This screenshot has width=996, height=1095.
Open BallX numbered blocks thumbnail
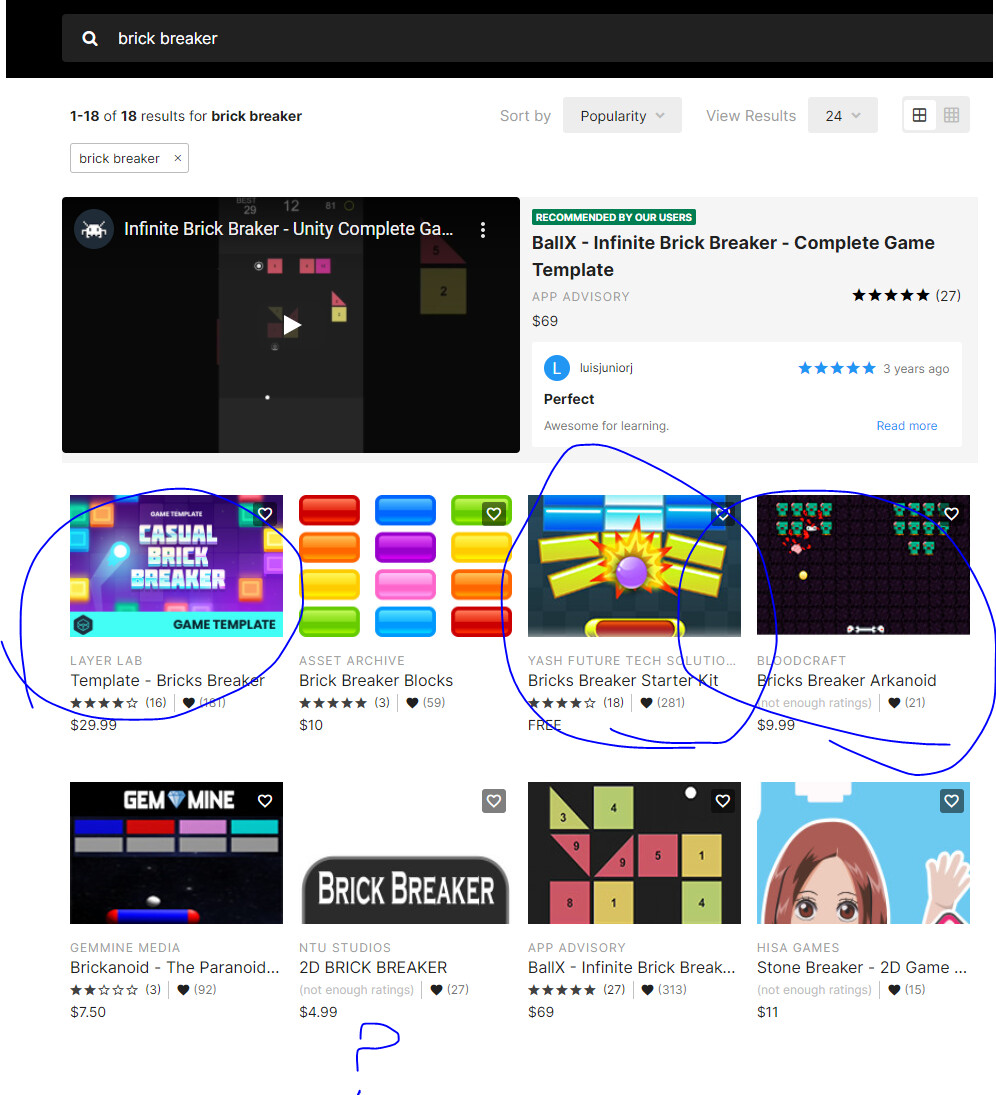(x=634, y=853)
